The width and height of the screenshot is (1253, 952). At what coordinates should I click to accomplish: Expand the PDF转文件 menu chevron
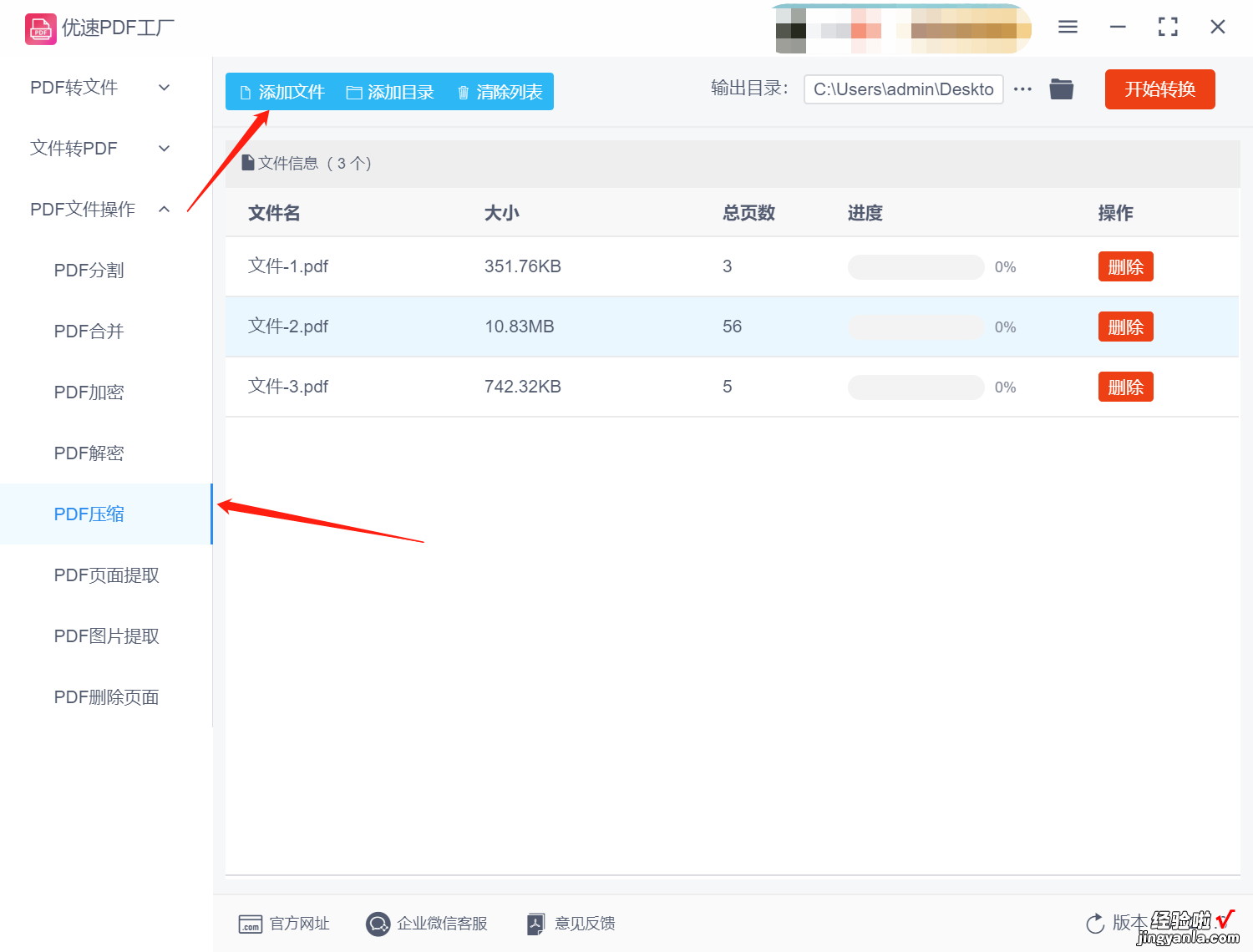click(x=165, y=88)
